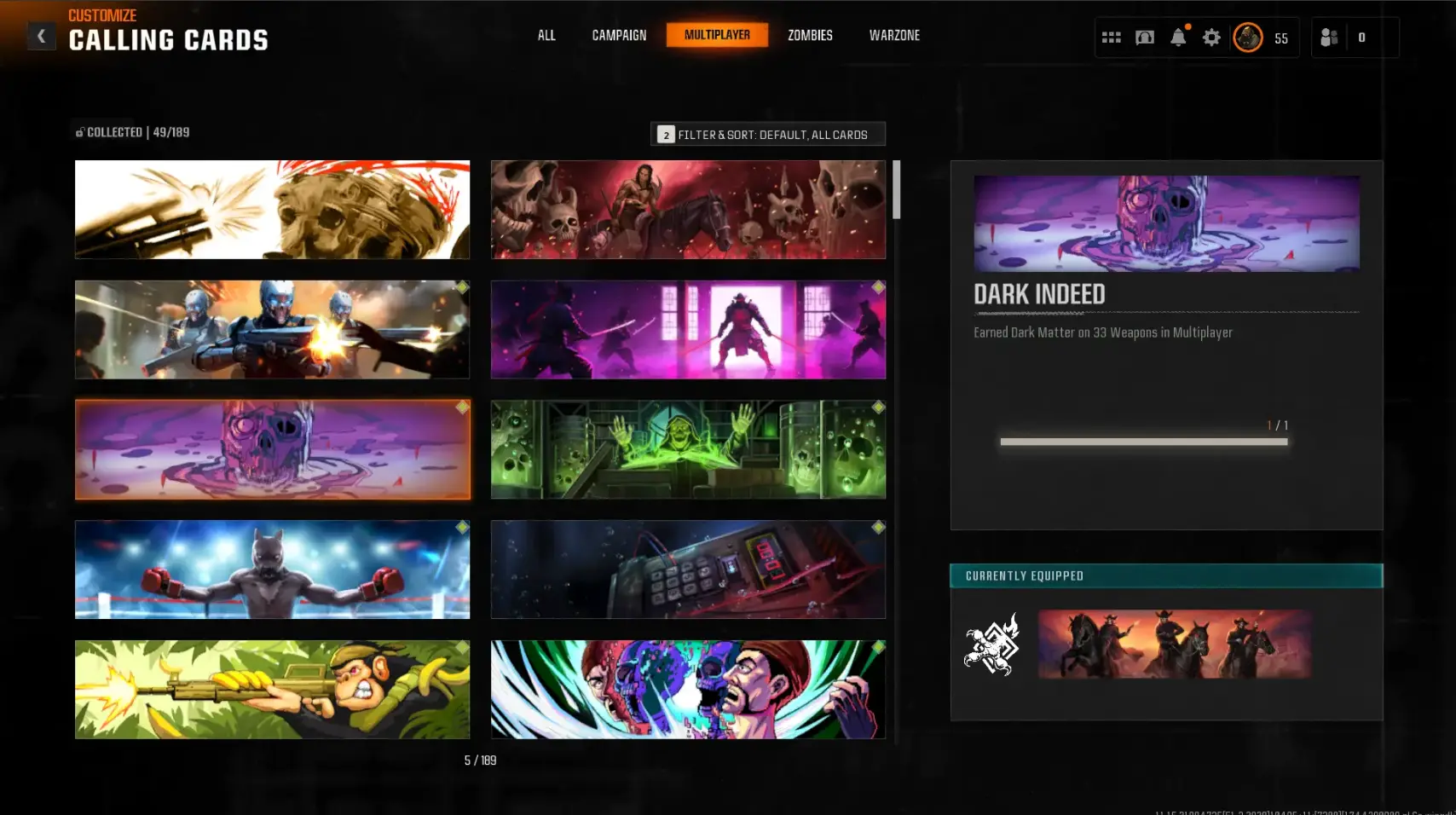Open notifications bell icon
This screenshot has width=1456, height=815.
(1178, 38)
